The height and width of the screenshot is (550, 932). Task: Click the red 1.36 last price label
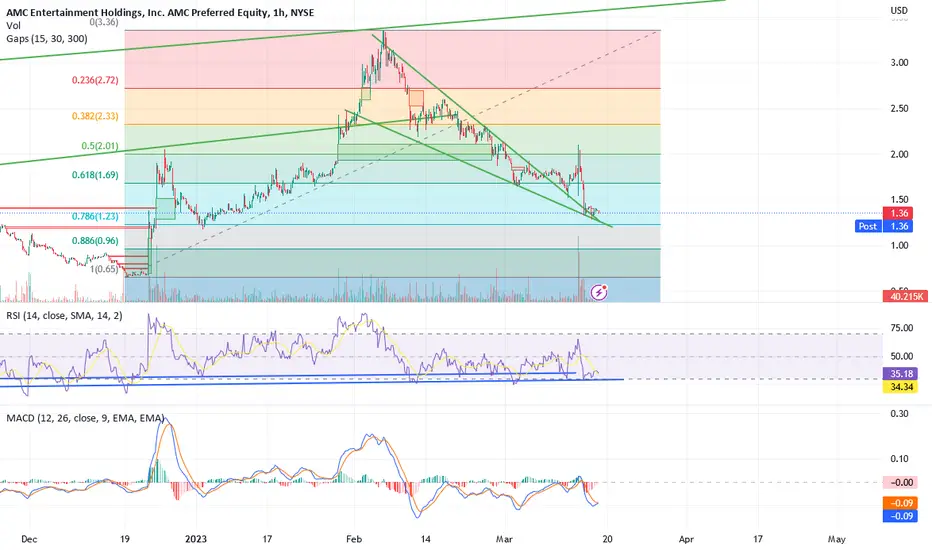(899, 213)
